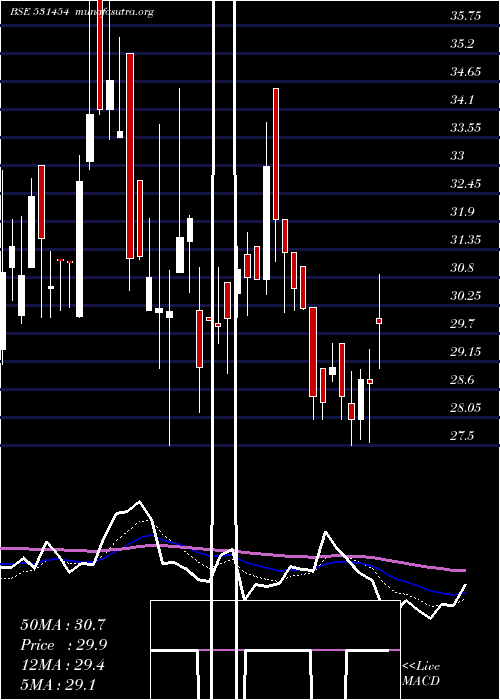Click the 35.75 price axis label
500x700 pixels.
(x=465, y=17)
